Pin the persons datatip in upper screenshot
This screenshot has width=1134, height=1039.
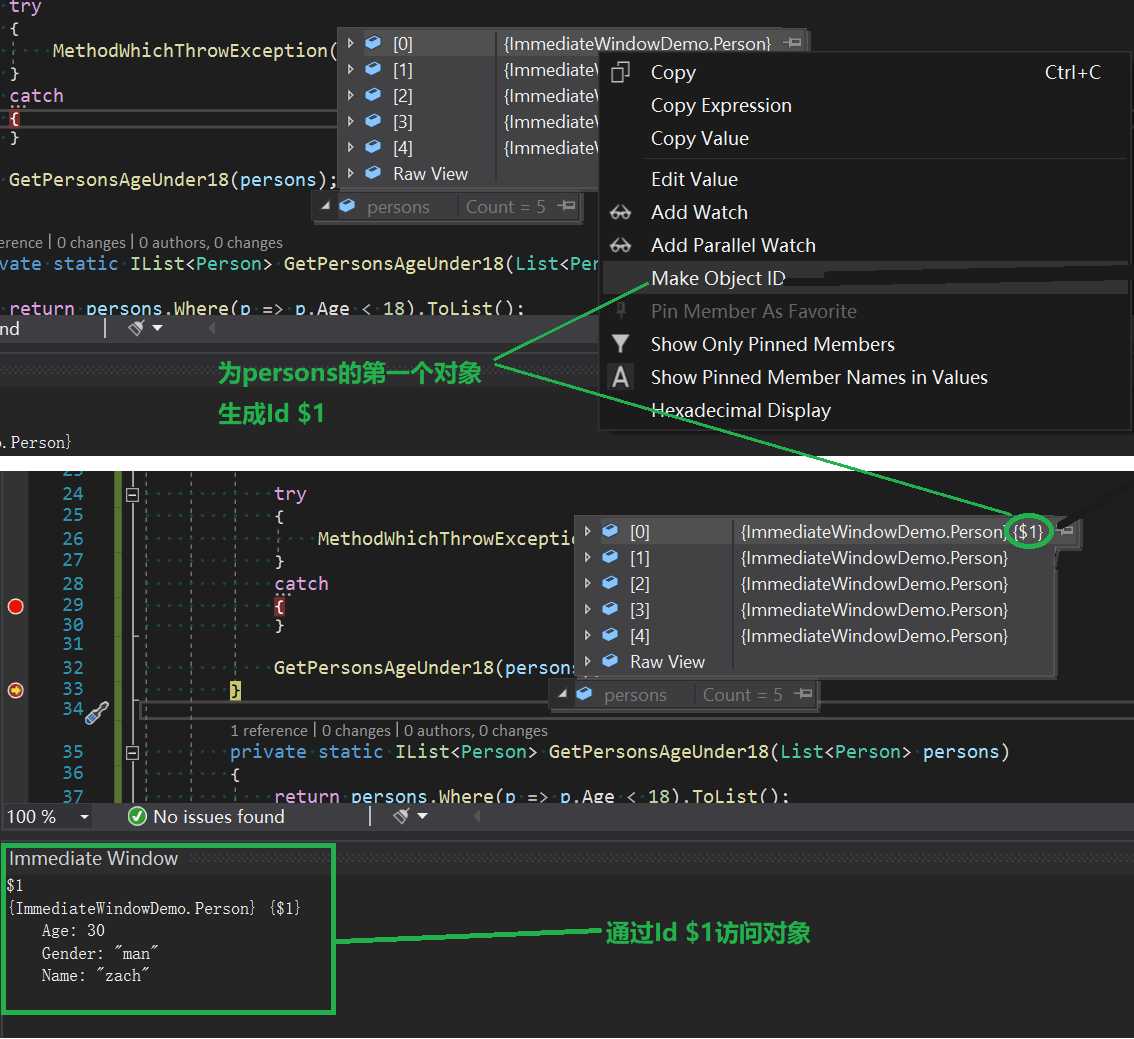click(566, 206)
